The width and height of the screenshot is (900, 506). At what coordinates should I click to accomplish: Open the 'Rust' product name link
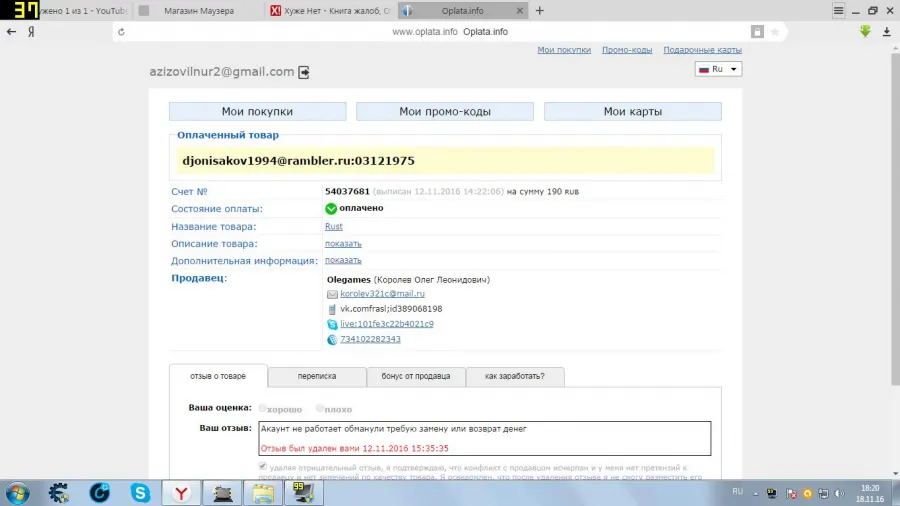(x=333, y=227)
